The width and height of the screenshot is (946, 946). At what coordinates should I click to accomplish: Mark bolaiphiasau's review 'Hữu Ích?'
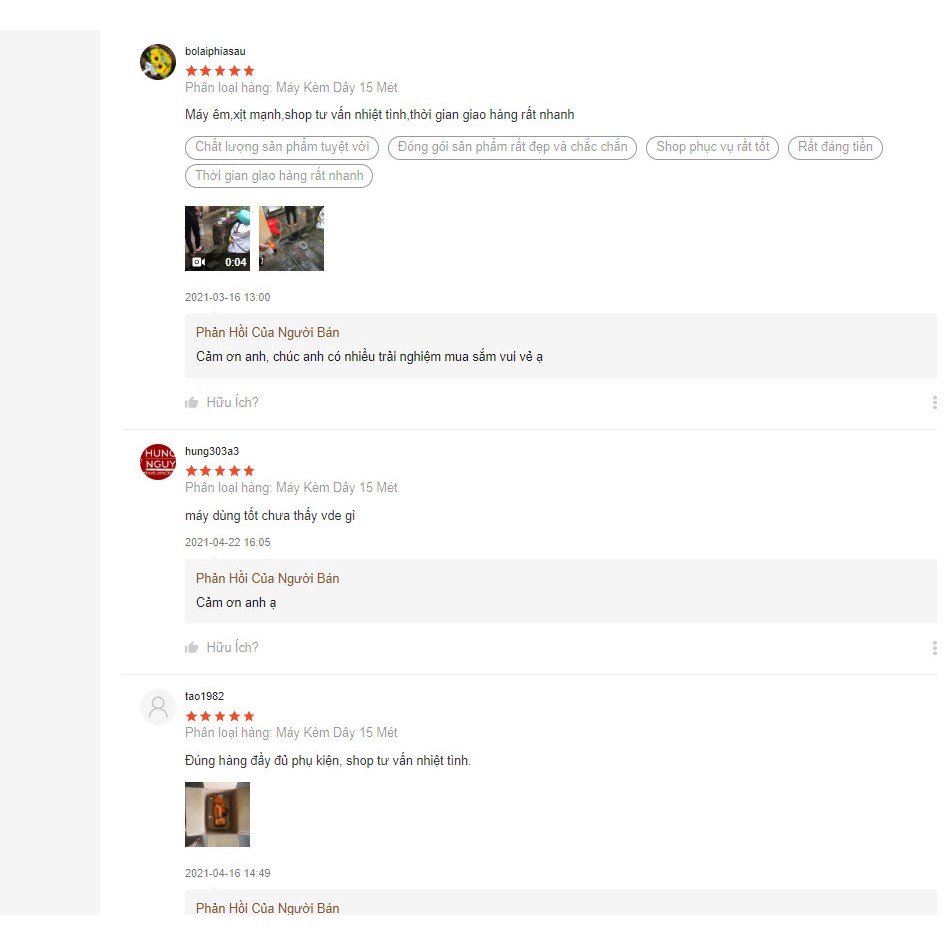pos(232,403)
